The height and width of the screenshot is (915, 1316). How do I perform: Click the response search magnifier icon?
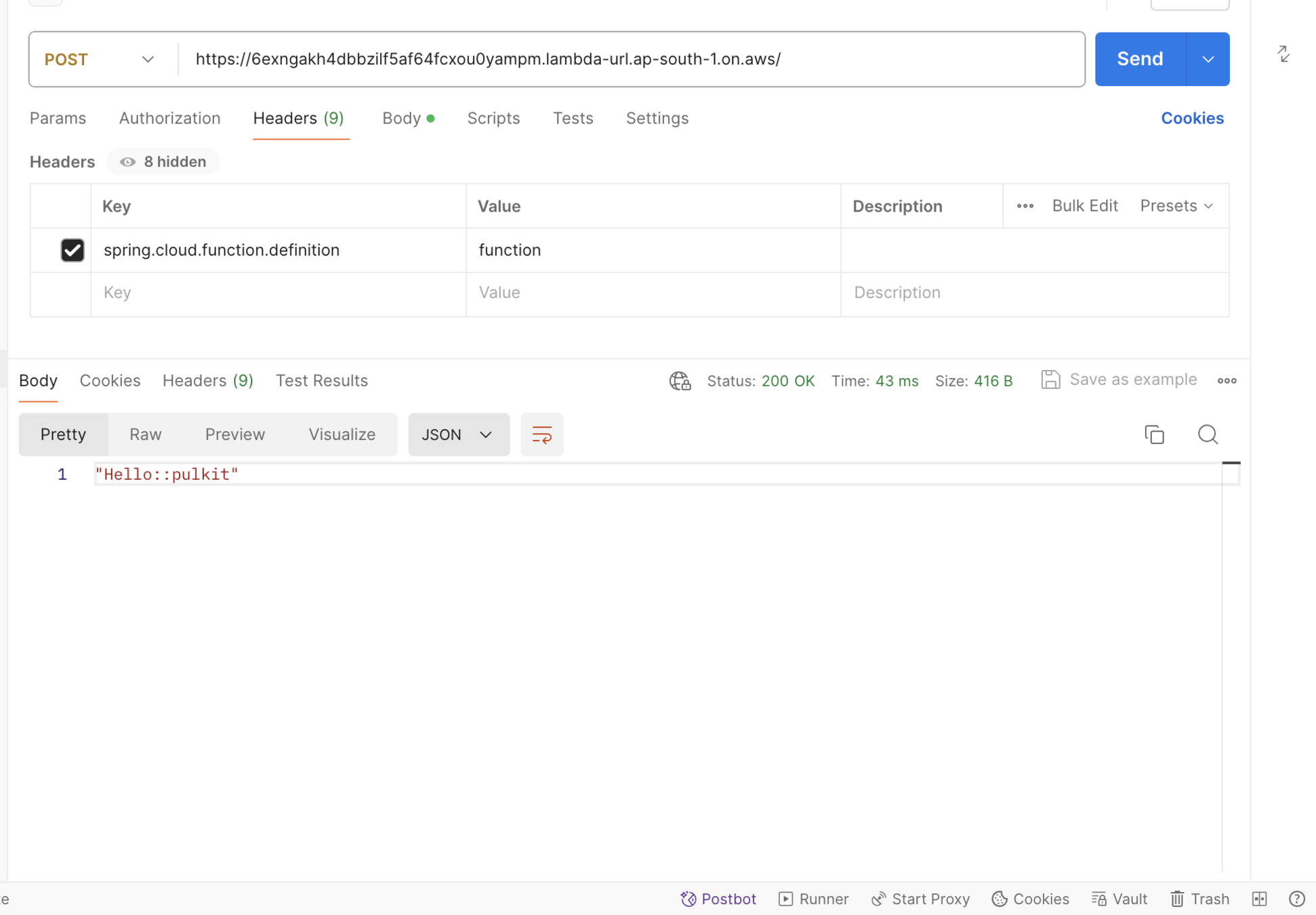click(1208, 434)
